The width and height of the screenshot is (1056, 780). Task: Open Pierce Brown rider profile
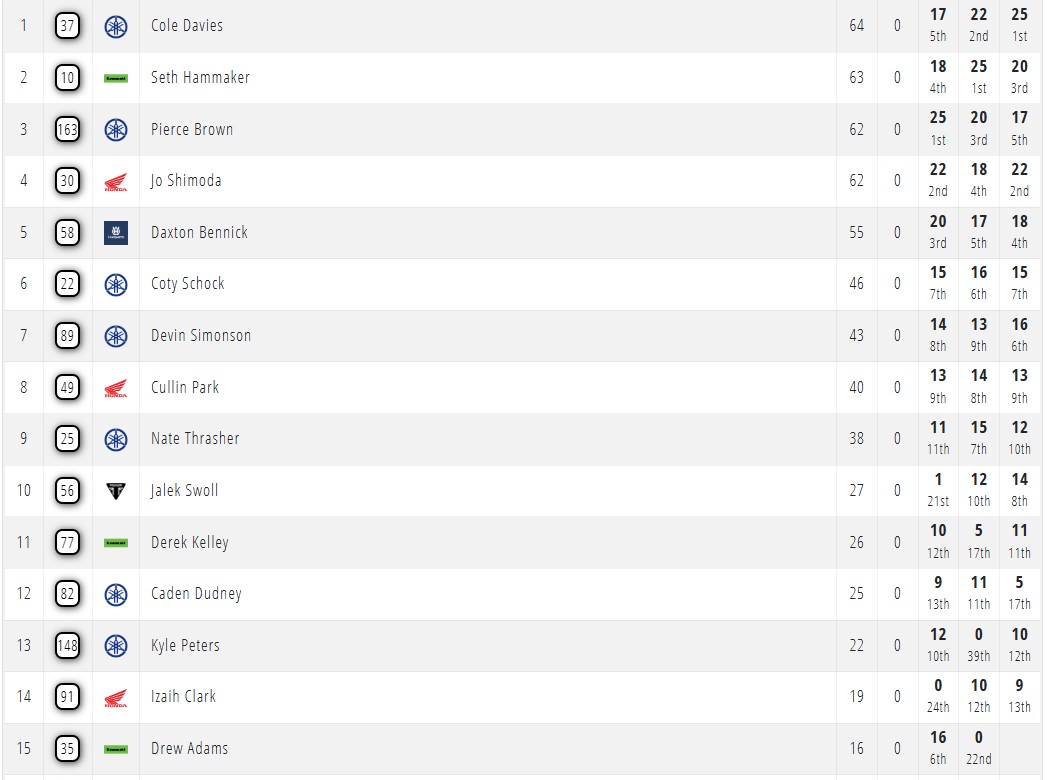[x=192, y=129]
